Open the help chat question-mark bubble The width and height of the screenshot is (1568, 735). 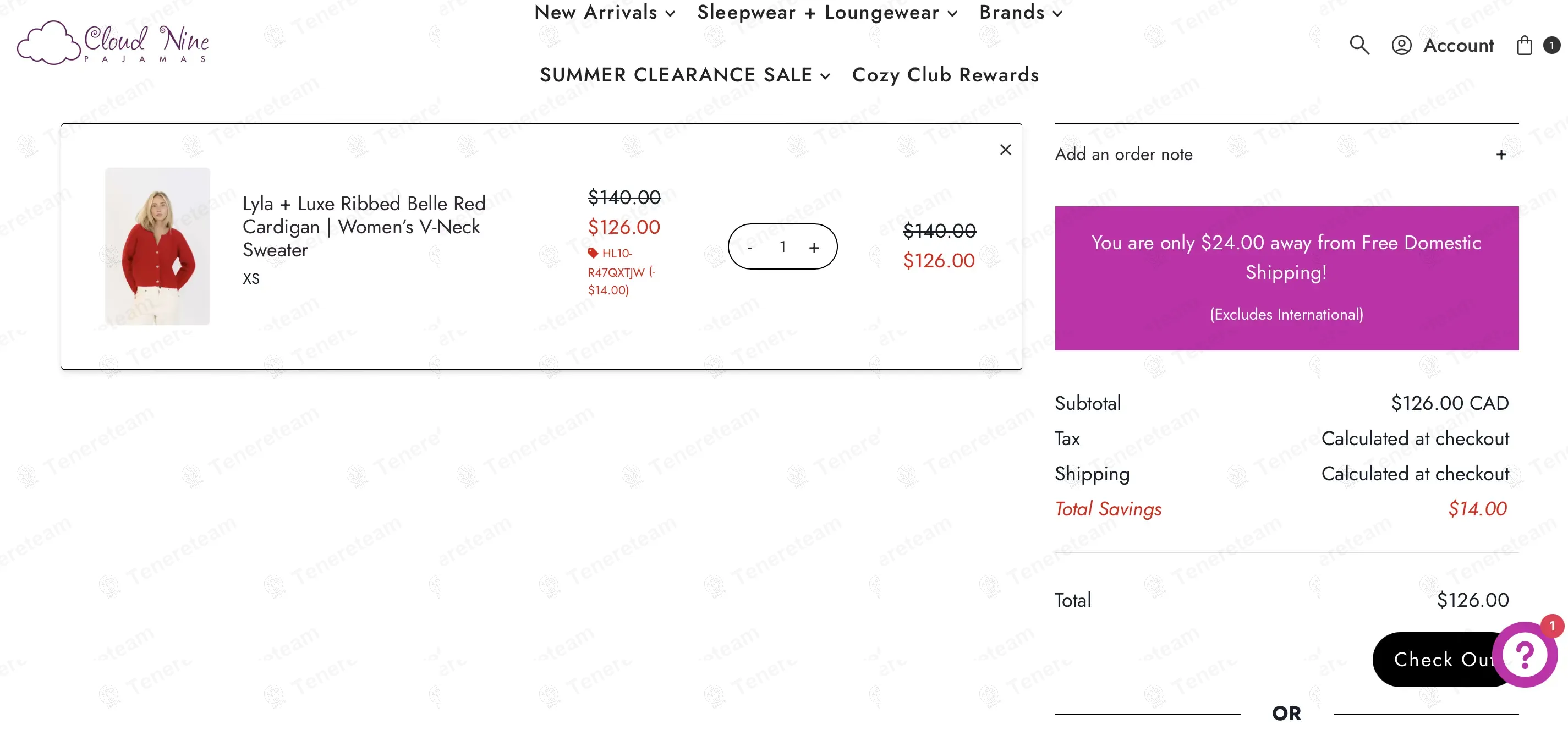[1524, 655]
